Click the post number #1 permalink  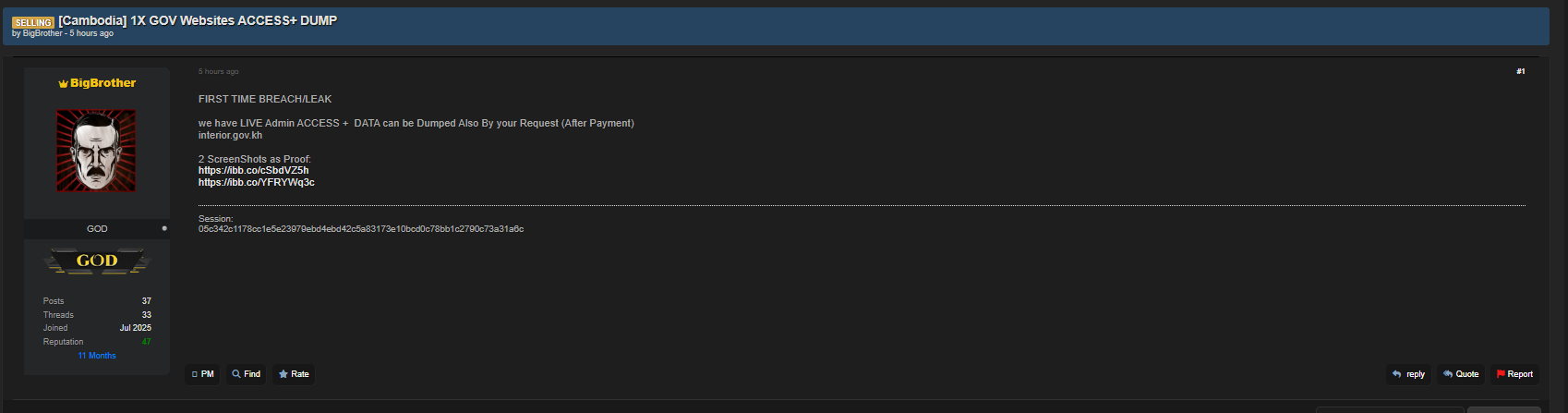(x=1520, y=71)
